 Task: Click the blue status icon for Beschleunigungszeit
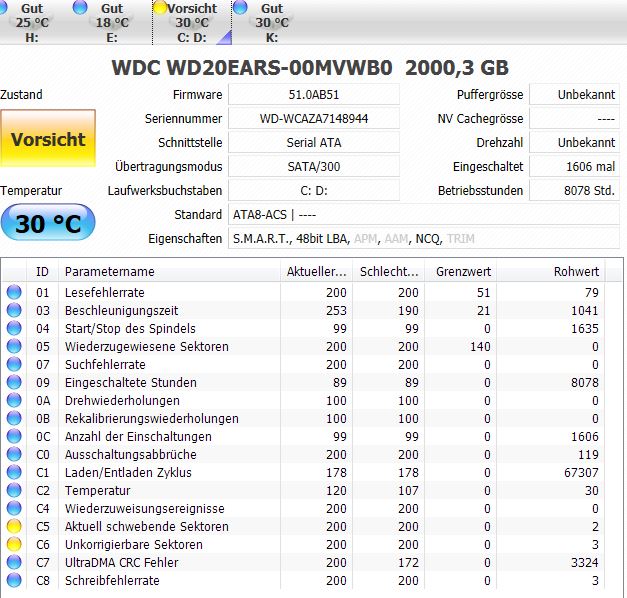(x=14, y=310)
